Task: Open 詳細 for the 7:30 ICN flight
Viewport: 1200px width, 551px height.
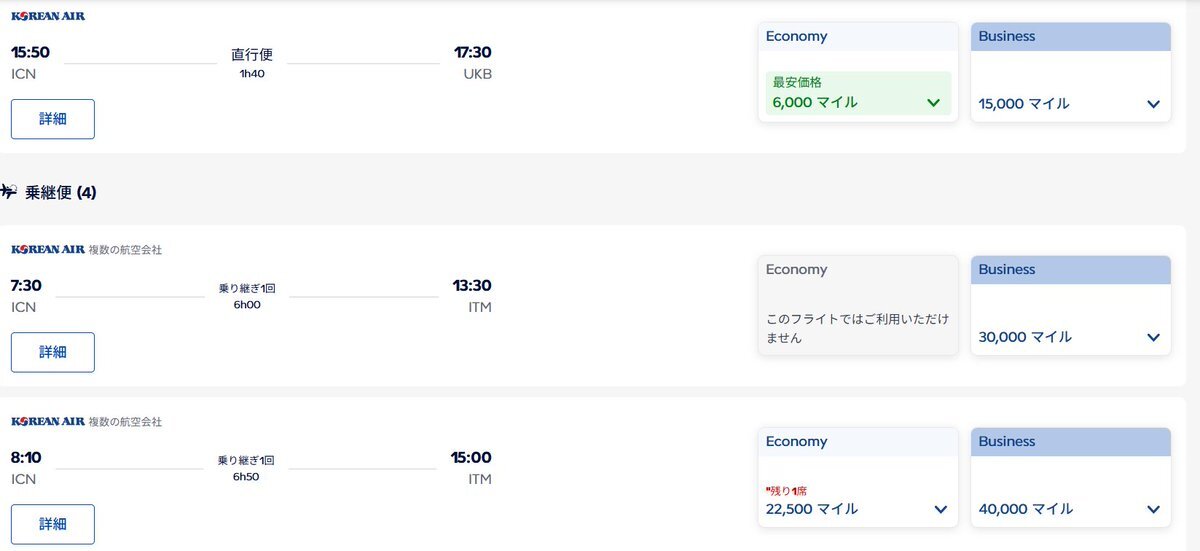Action: click(x=53, y=352)
